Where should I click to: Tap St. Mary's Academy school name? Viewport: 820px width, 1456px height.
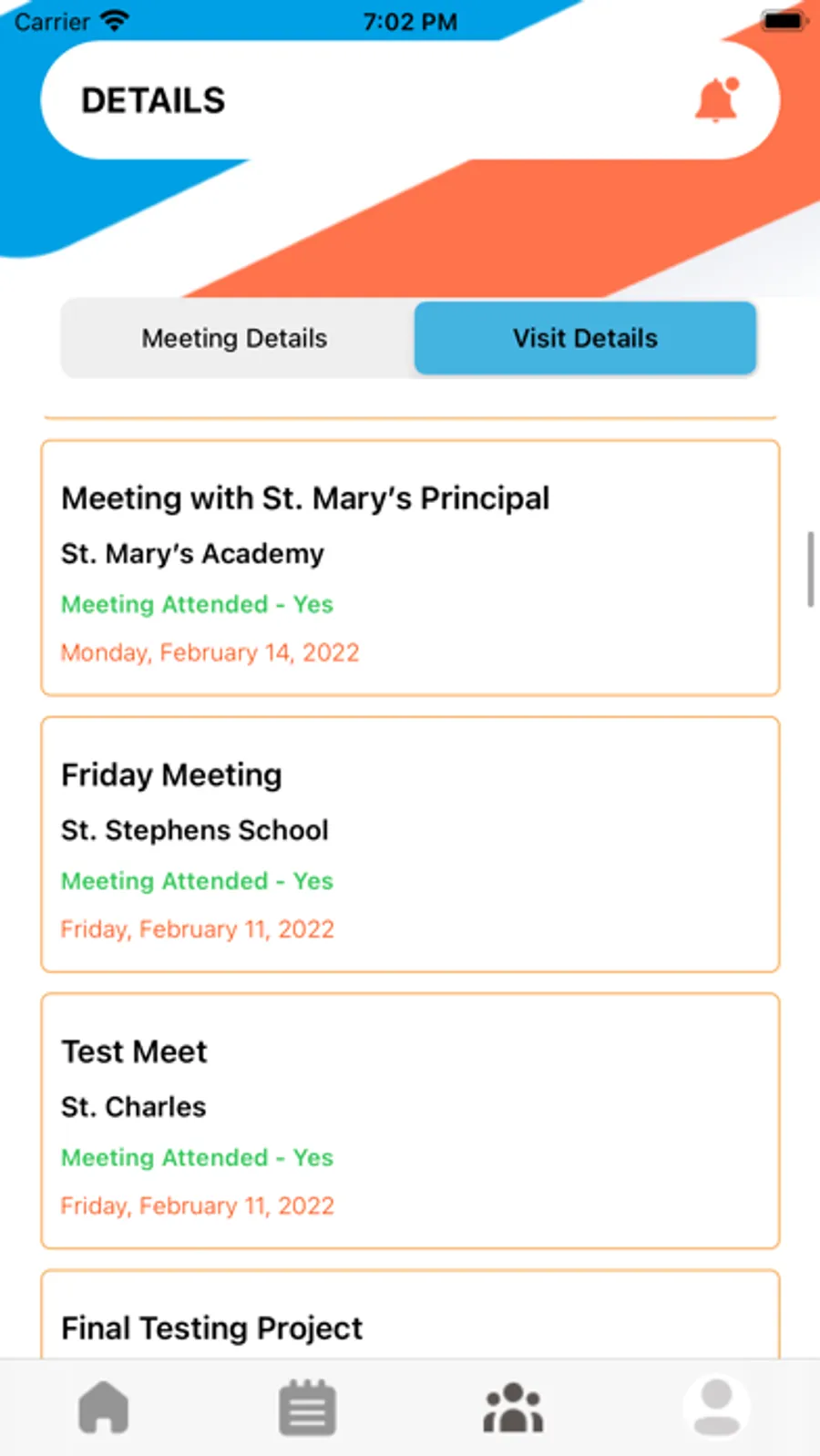192,554
